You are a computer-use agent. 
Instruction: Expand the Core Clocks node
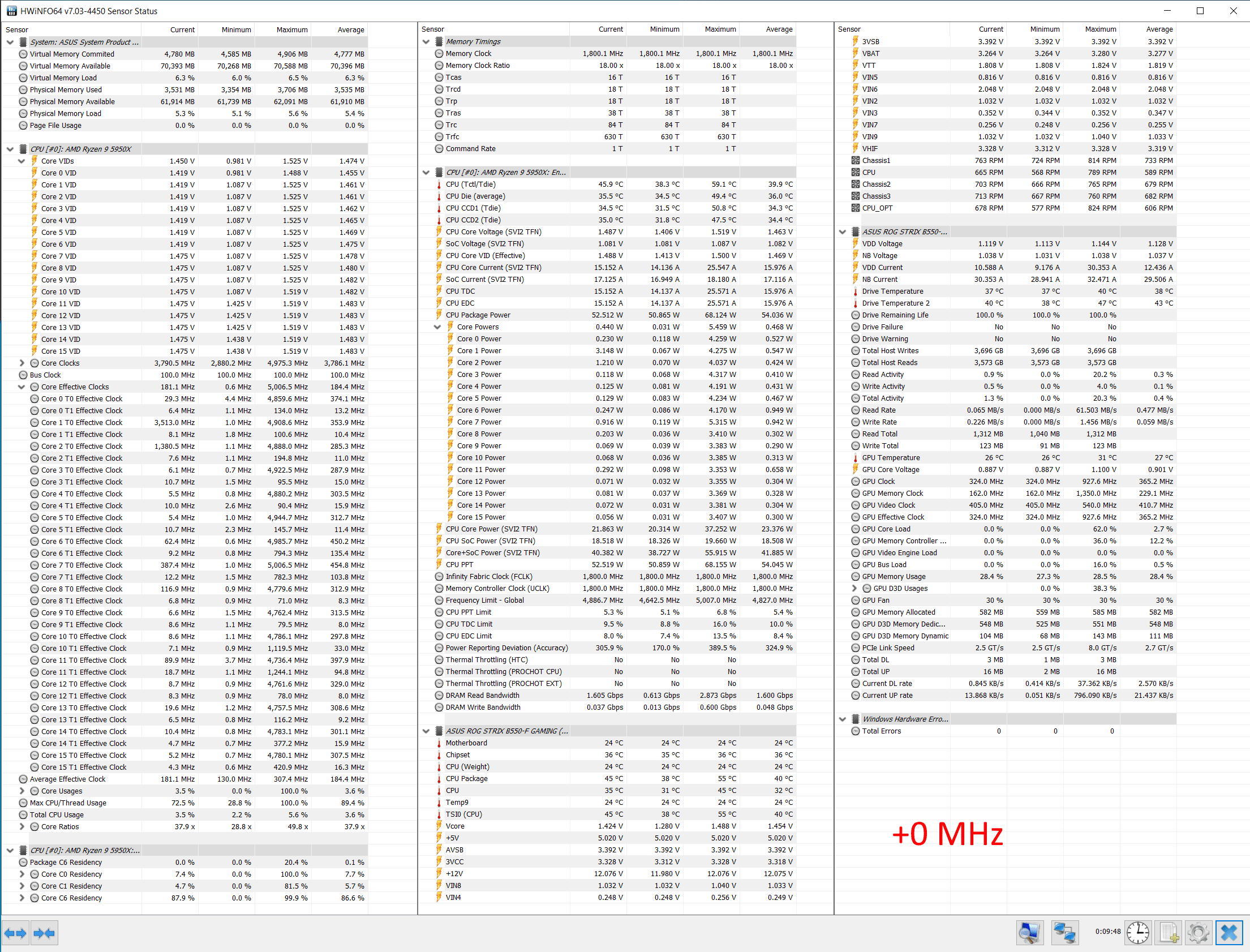tap(22, 363)
